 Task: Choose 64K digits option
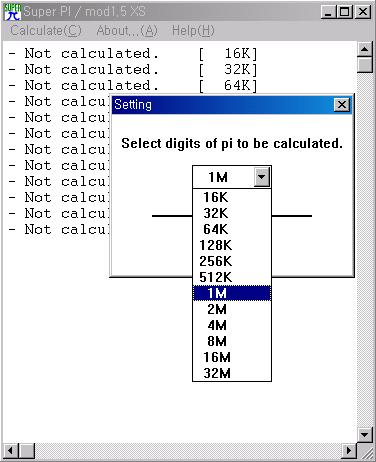tap(232, 229)
